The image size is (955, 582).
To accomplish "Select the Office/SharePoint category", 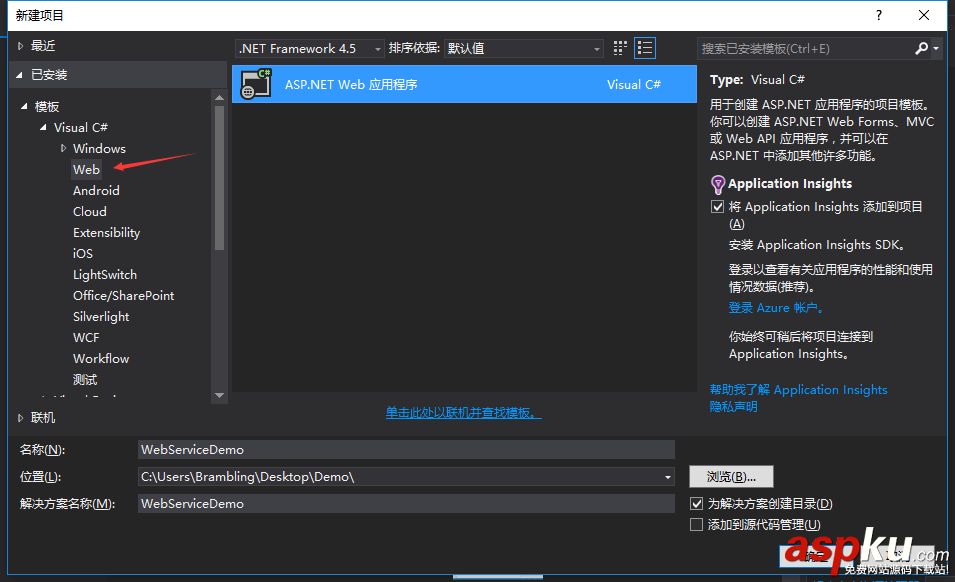I will [x=124, y=295].
